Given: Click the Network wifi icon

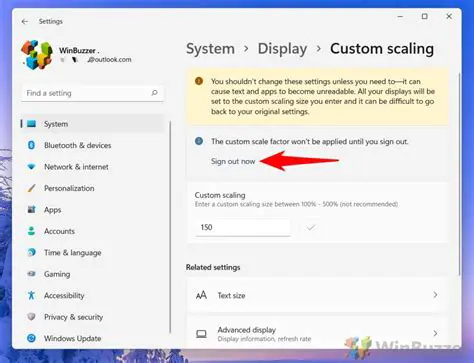Looking at the screenshot, I should pyautogui.click(x=31, y=167).
